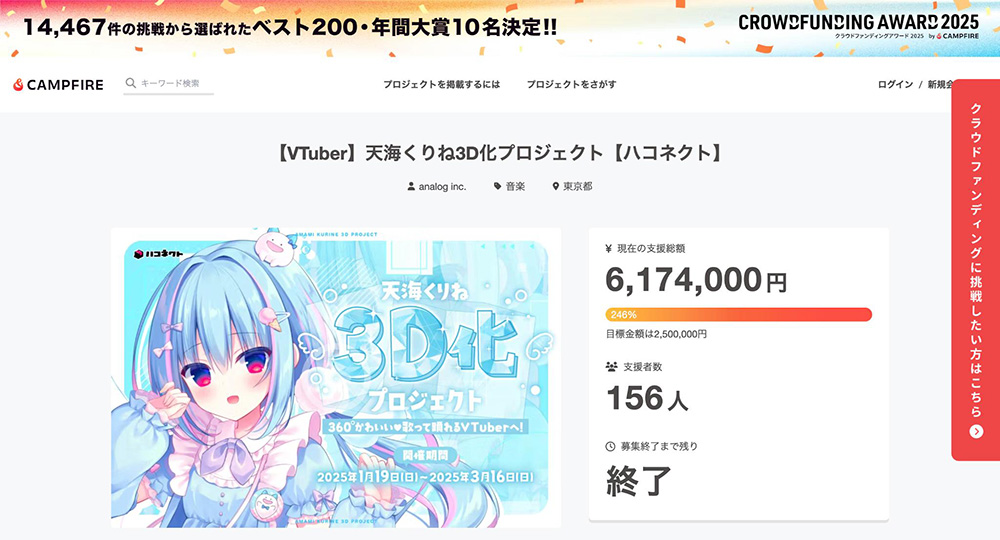Click the search magnifier icon
The image size is (1000, 540).
(131, 83)
